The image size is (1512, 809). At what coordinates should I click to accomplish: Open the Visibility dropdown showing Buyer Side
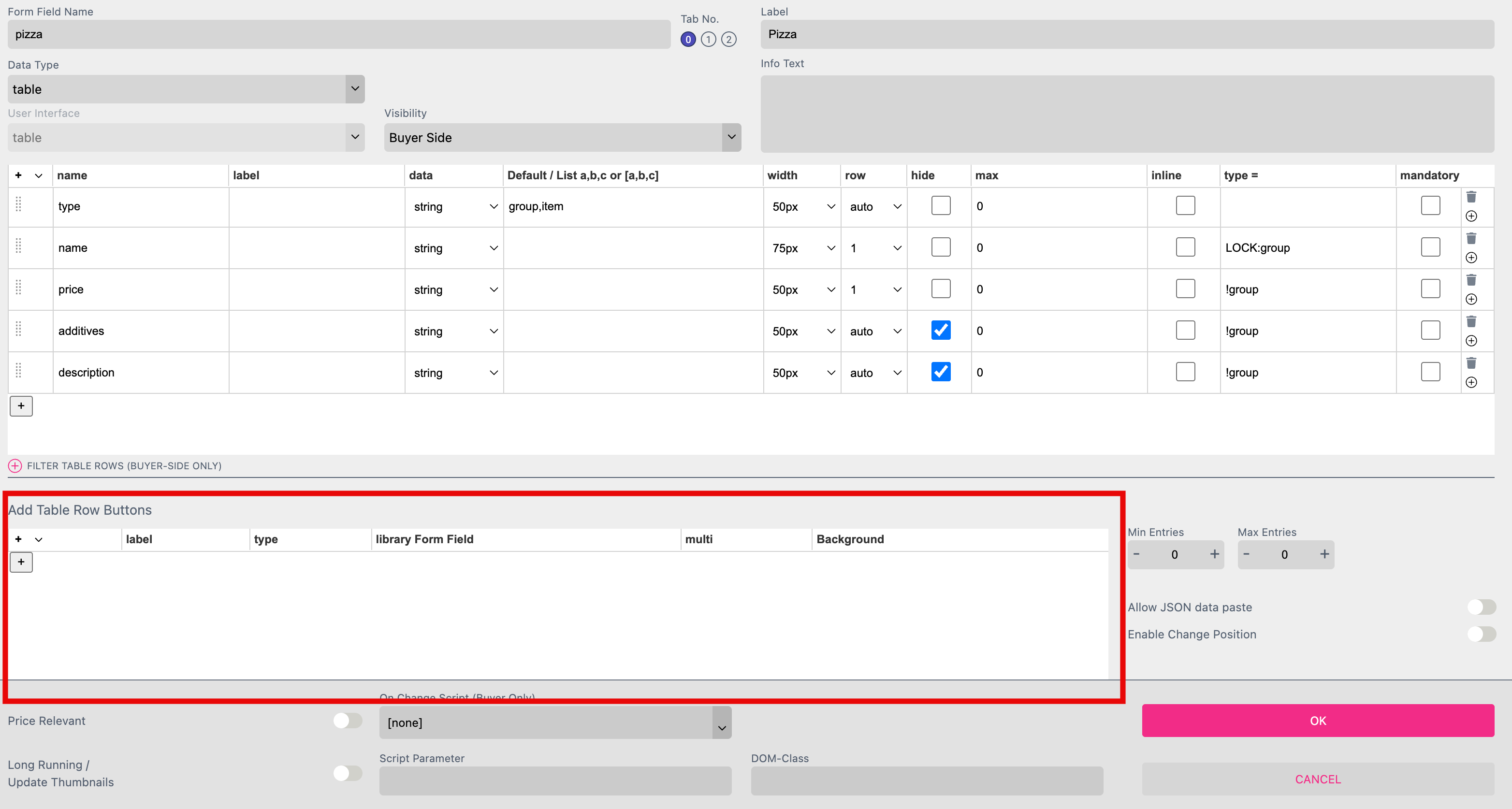point(562,137)
